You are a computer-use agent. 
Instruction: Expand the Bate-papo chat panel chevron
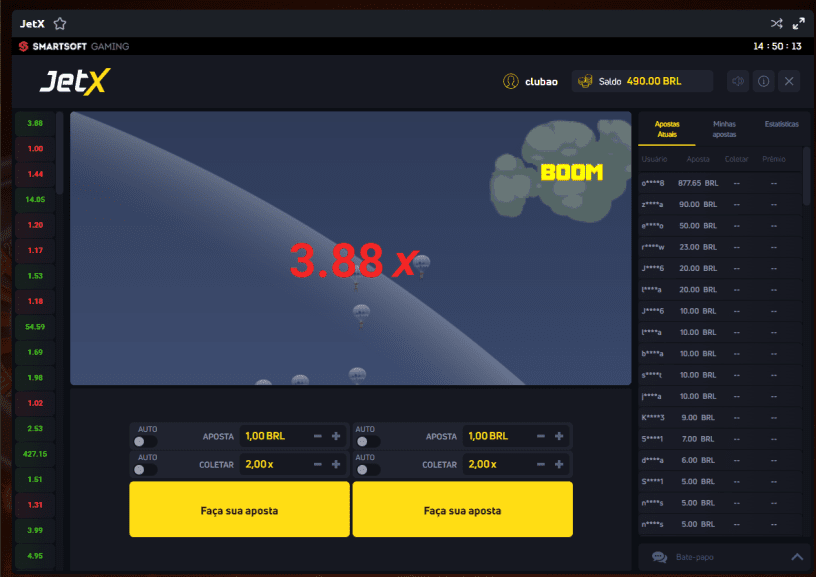point(797,557)
